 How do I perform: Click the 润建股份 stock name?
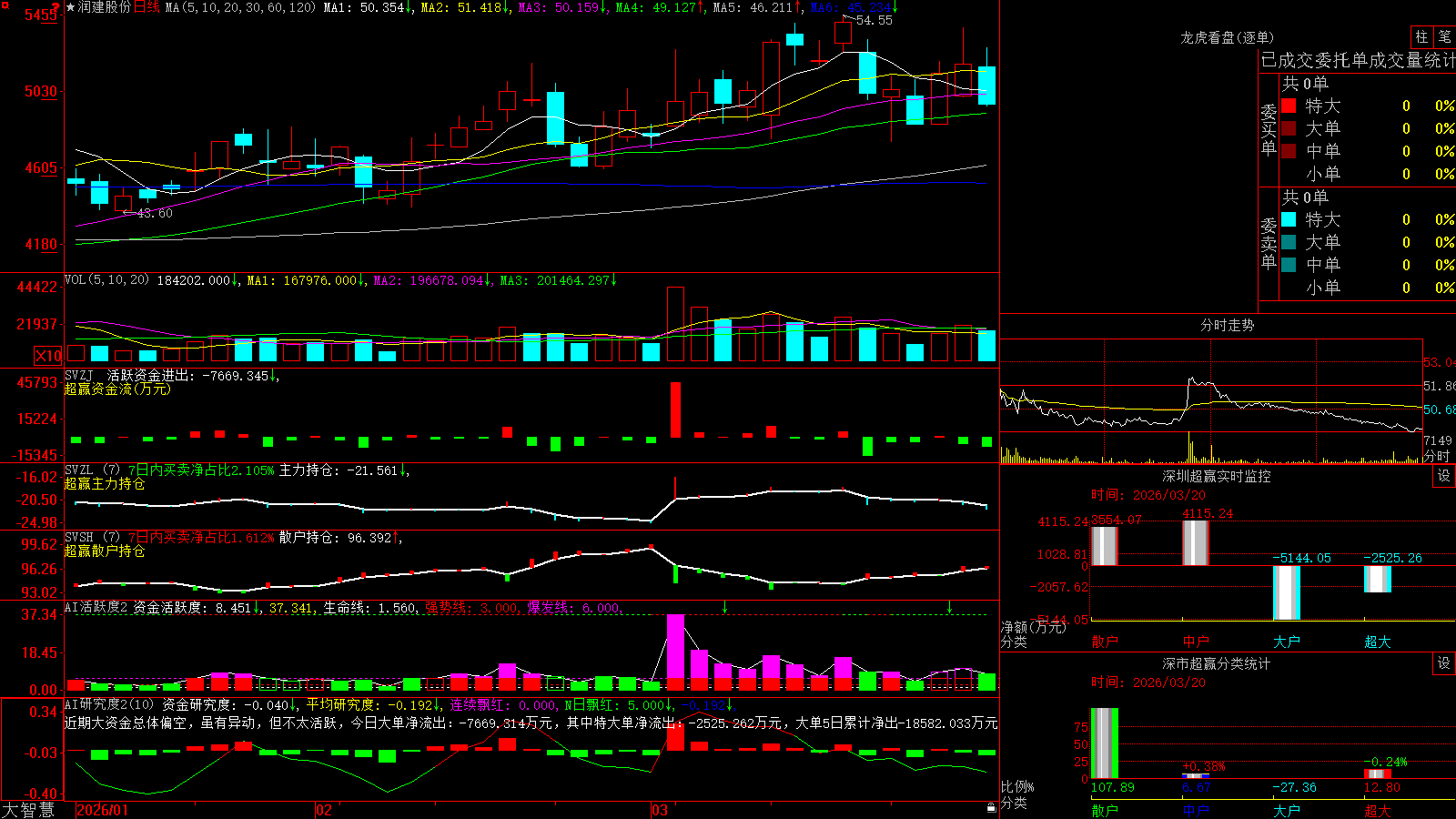click(105, 7)
